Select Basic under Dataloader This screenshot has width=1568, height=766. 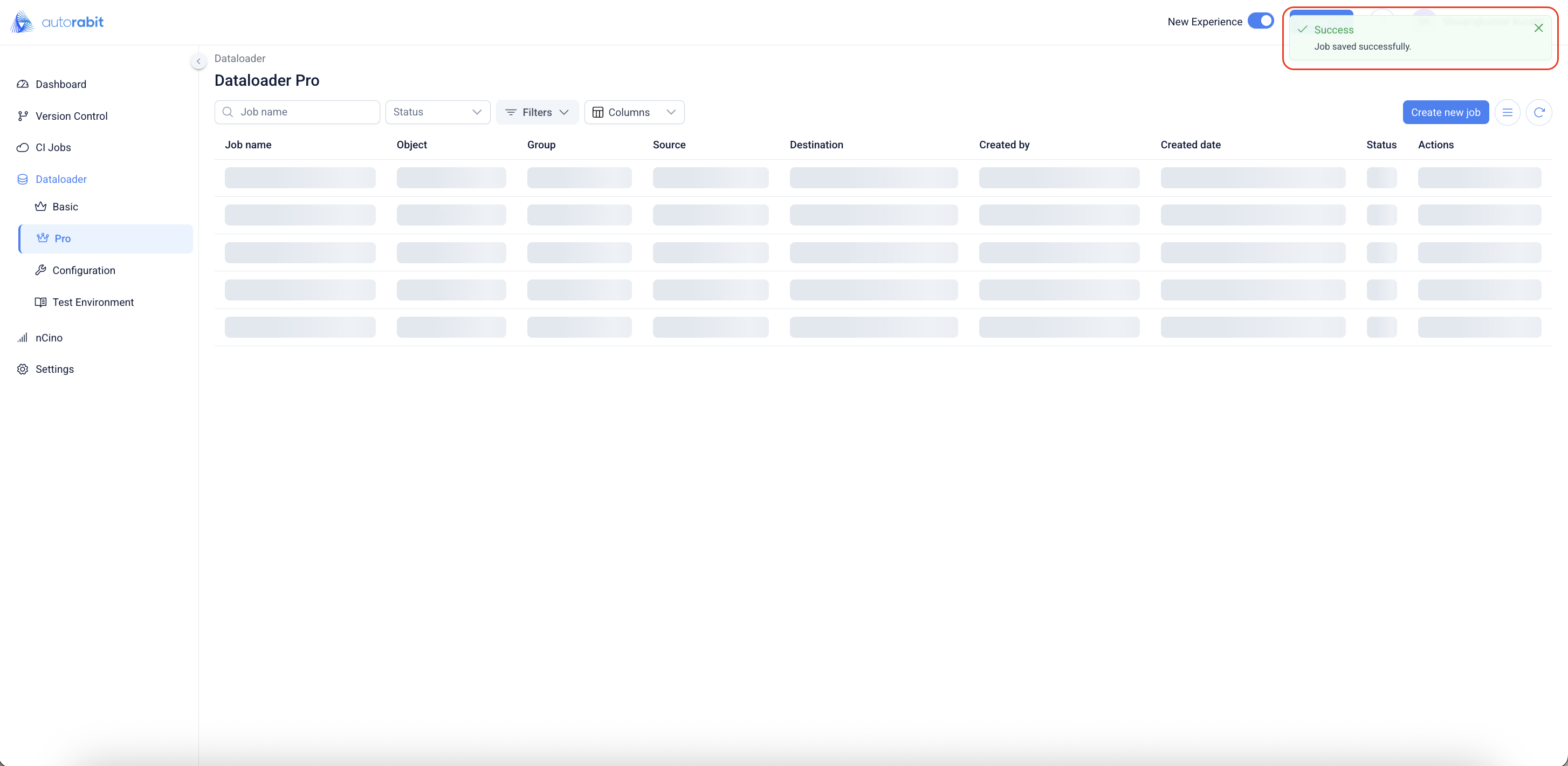coord(65,207)
